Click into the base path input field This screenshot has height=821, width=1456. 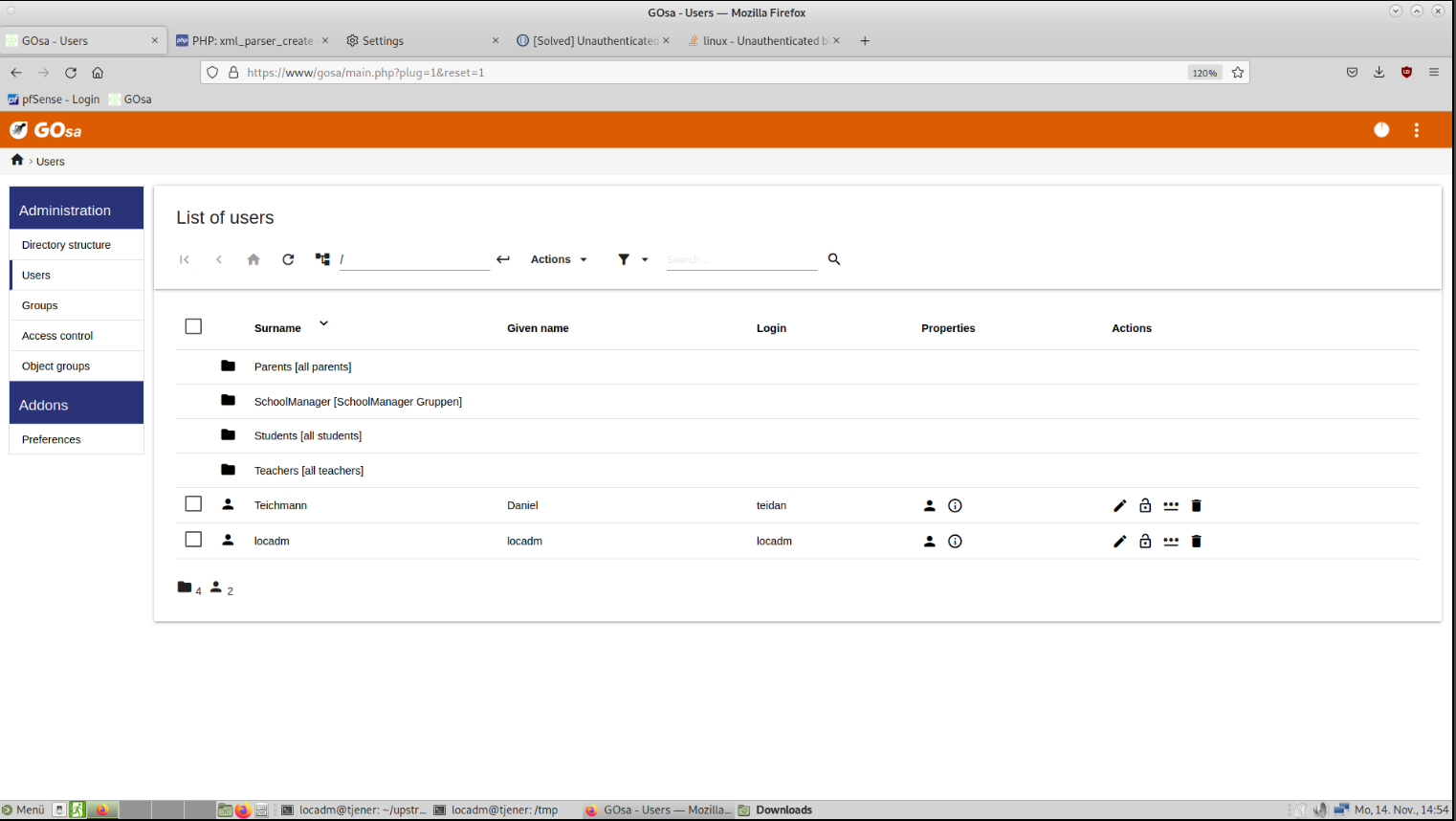pyautogui.click(x=414, y=259)
